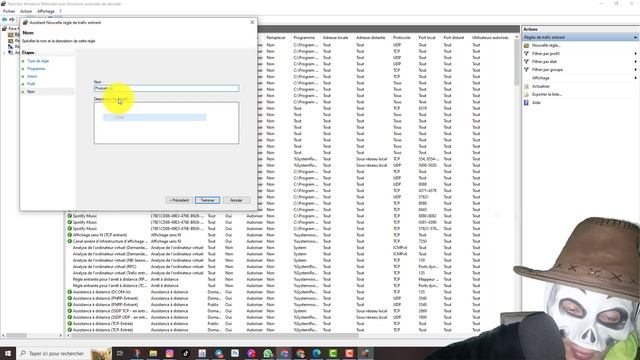Click Exporter la liste text in Actions pane

coord(547,94)
